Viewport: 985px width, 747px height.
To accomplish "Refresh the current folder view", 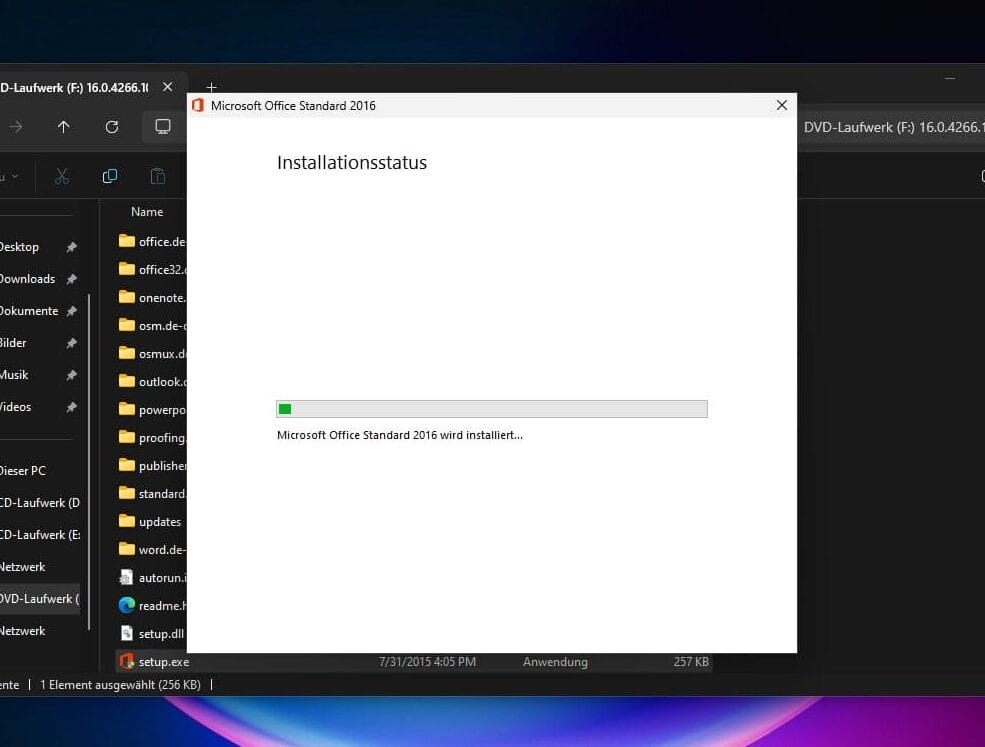I will (112, 127).
